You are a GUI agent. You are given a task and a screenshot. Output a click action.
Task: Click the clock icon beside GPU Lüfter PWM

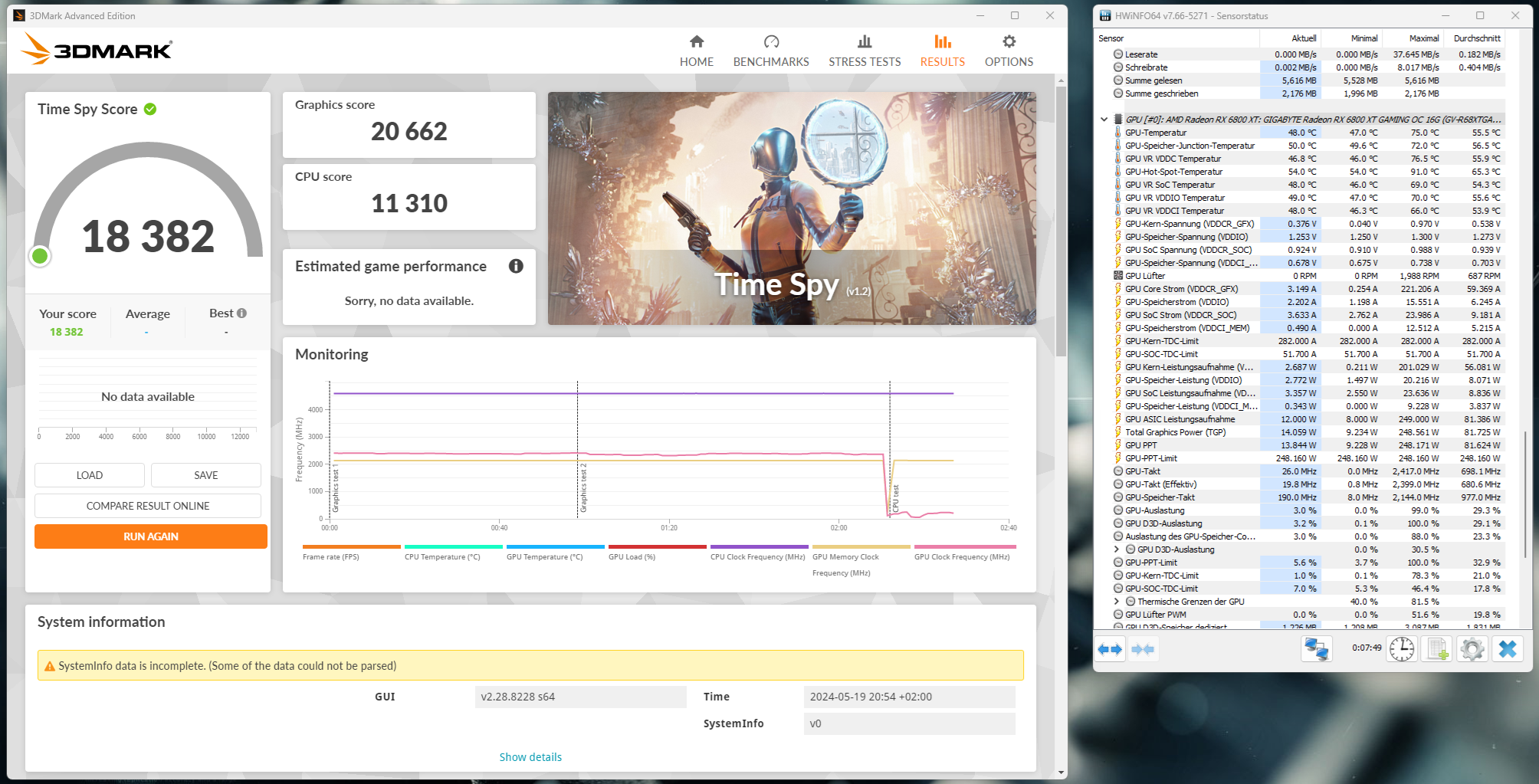click(1118, 615)
